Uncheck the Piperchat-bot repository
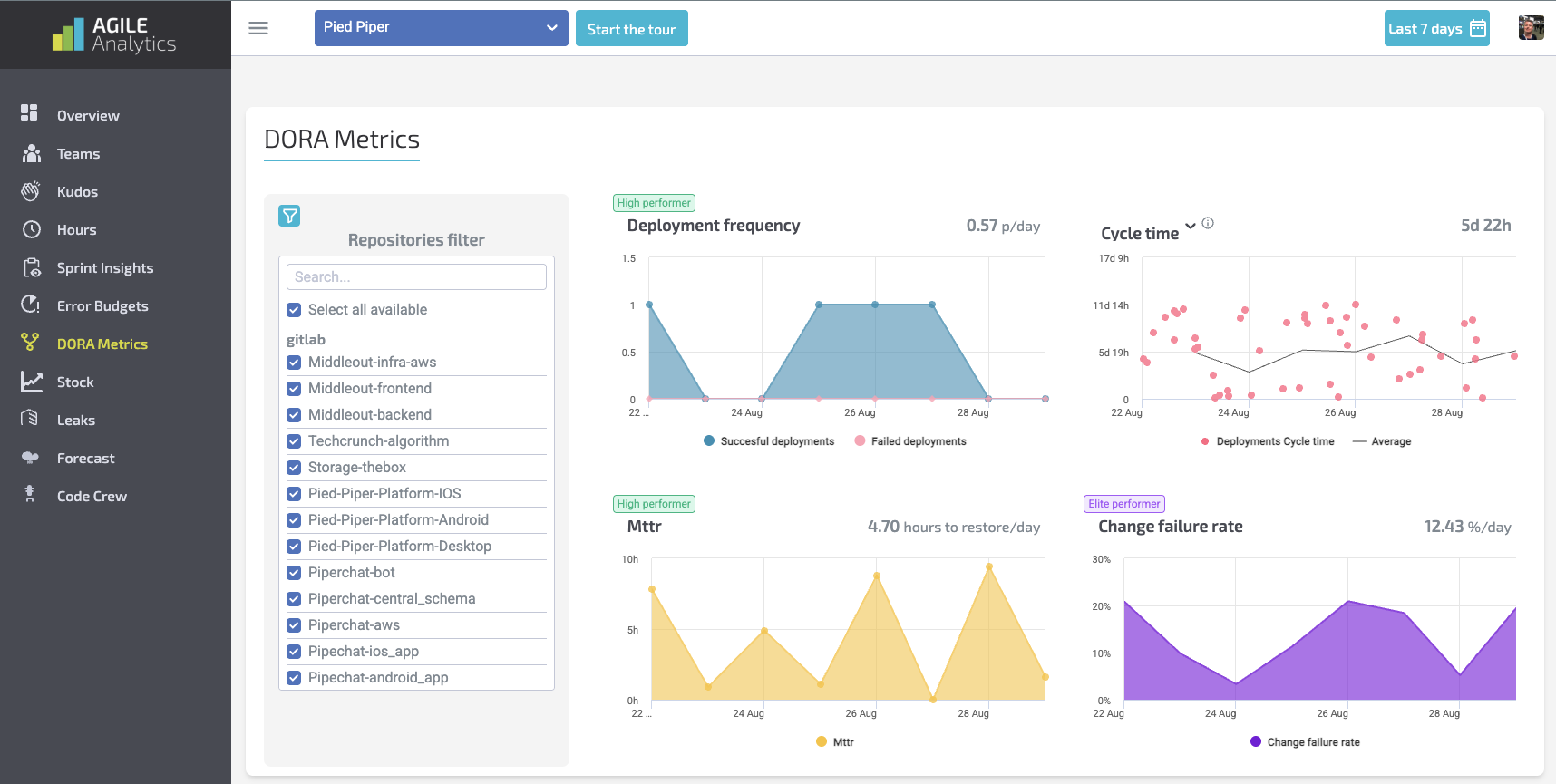The width and height of the screenshot is (1556, 784). tap(294, 573)
